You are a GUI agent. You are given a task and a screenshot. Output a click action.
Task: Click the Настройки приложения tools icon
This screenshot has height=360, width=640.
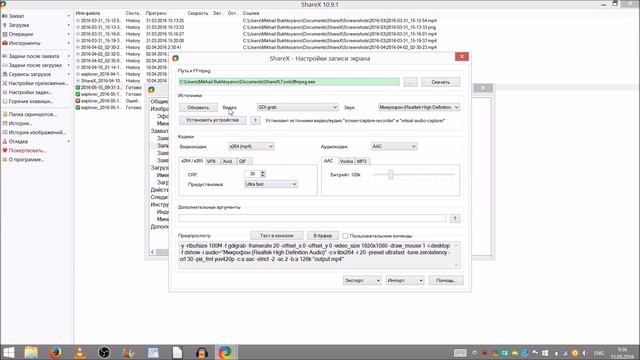coord(5,83)
